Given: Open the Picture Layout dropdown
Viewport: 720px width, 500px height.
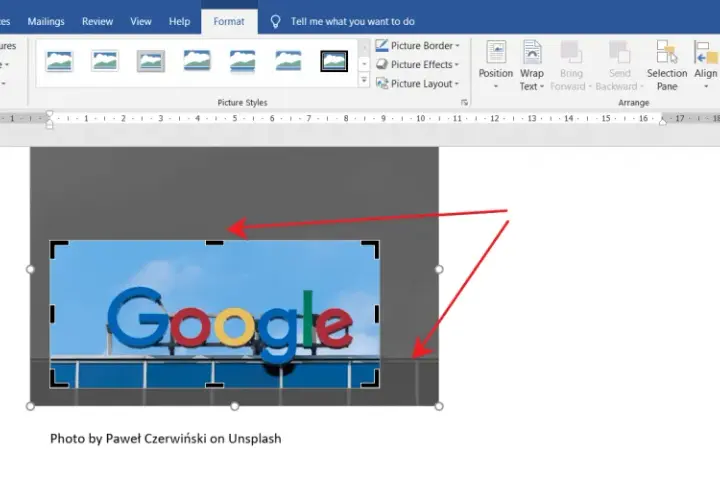Looking at the screenshot, I should pos(417,84).
